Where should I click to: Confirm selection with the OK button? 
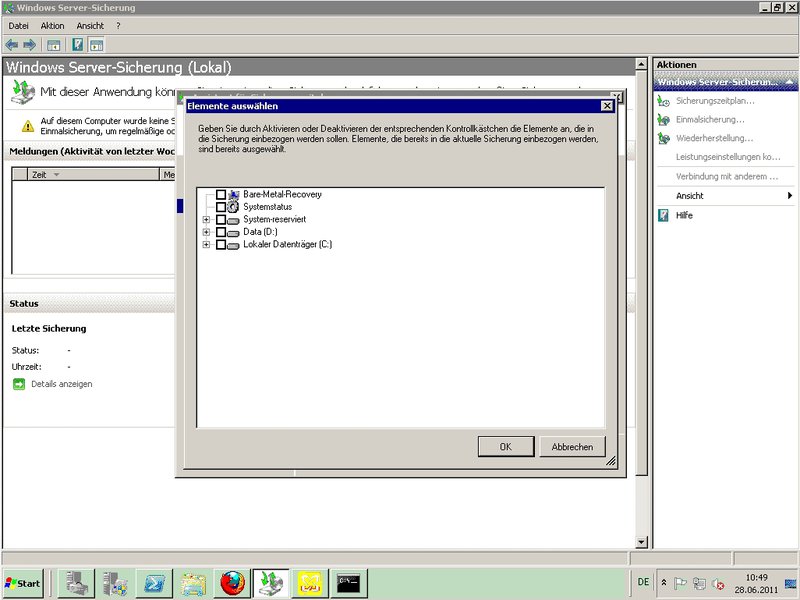[506, 446]
